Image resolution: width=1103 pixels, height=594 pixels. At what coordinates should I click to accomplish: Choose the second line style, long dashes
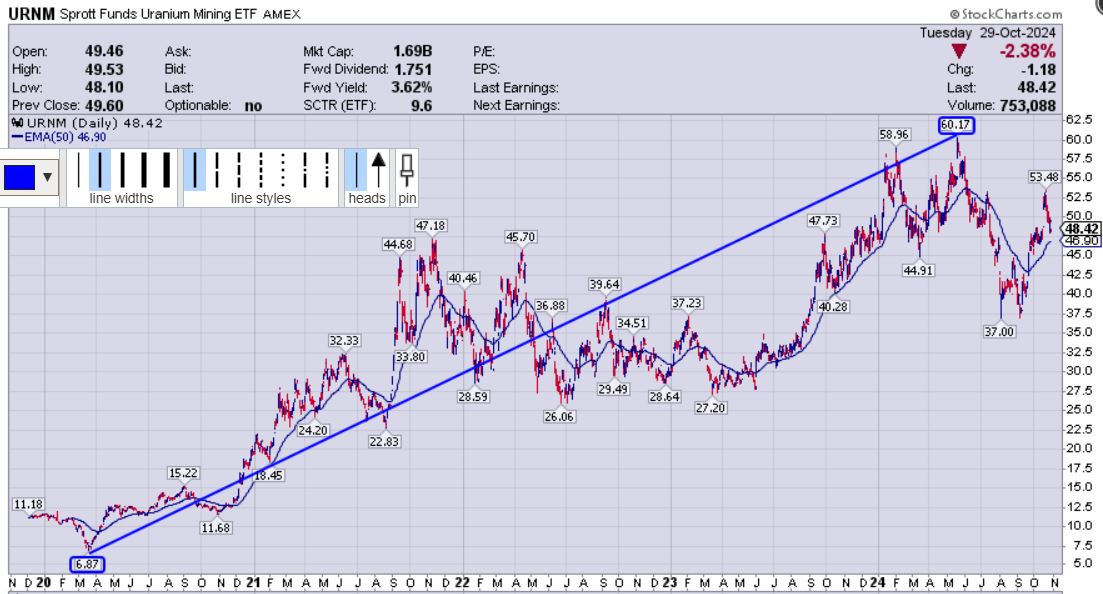217,170
